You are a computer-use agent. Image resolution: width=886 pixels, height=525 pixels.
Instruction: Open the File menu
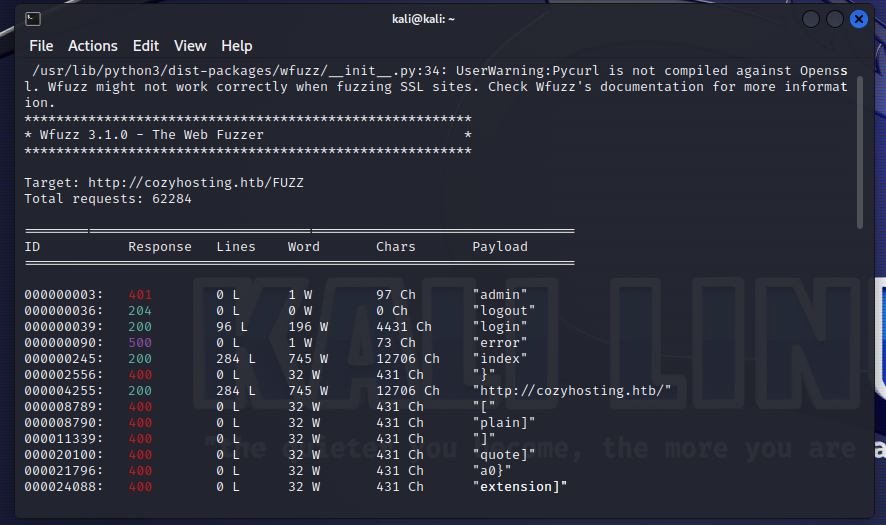(x=41, y=46)
